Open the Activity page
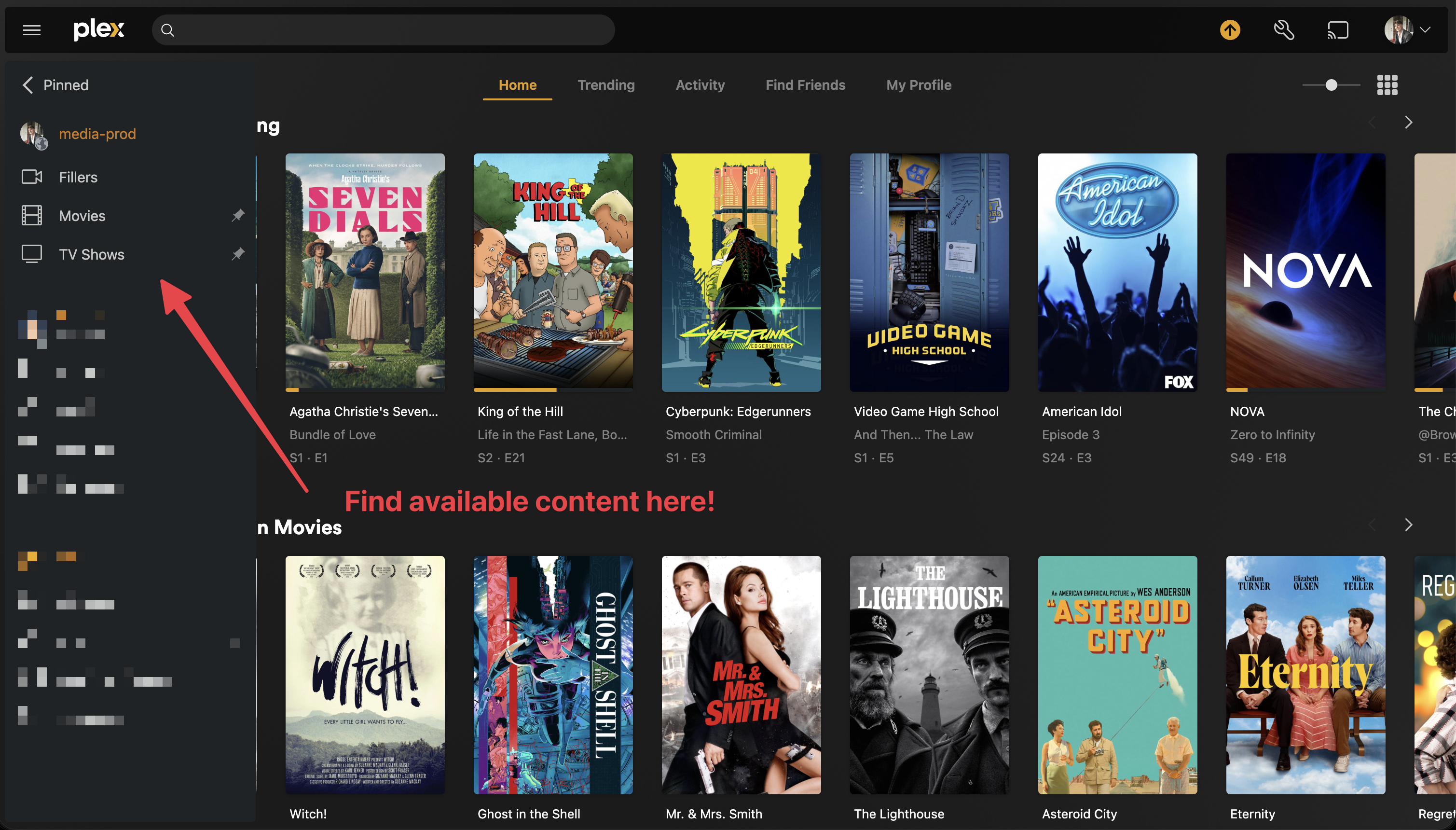Screen dimensions: 1456x830 [x=700, y=84]
